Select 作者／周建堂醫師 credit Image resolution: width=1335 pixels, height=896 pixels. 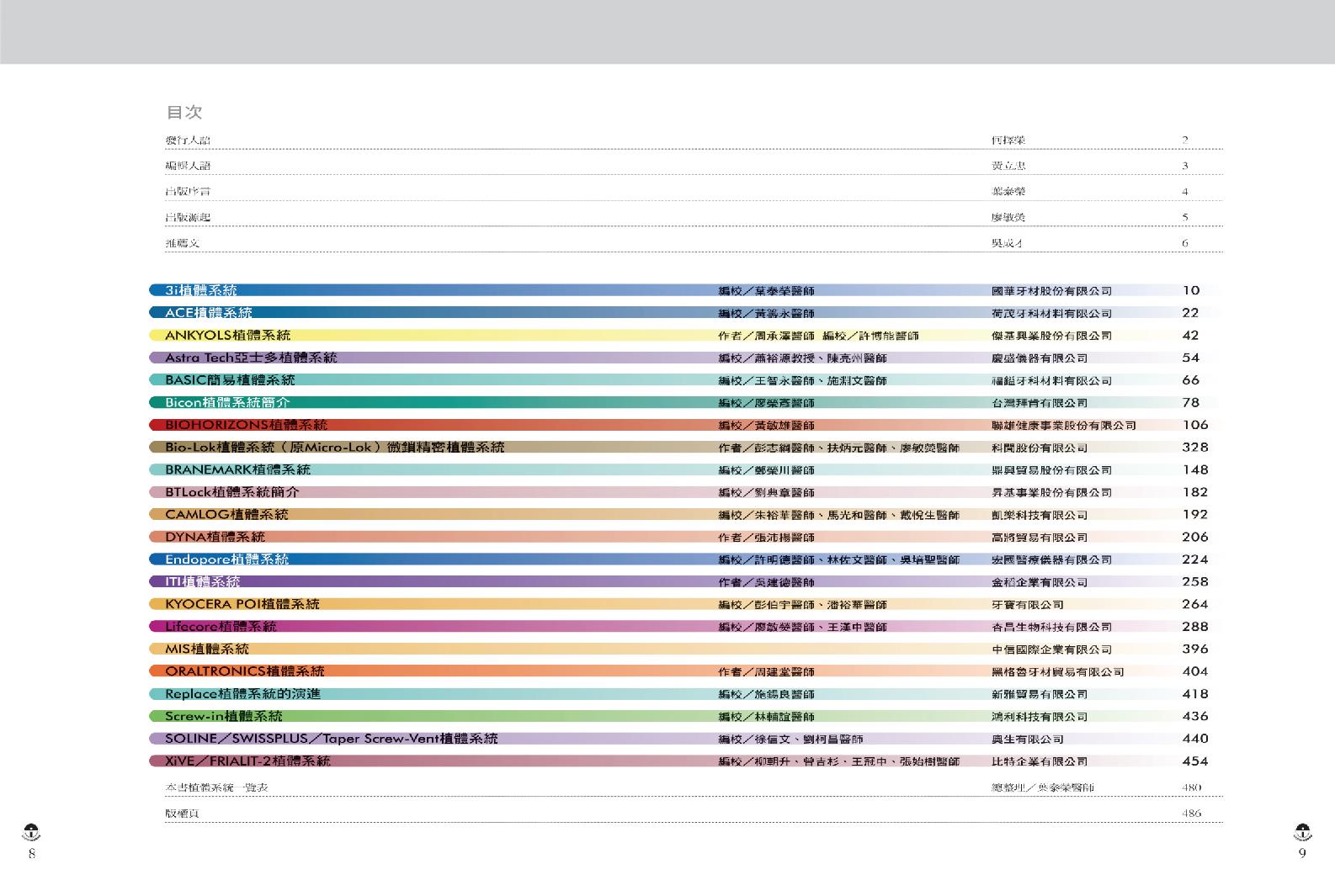coord(766,672)
